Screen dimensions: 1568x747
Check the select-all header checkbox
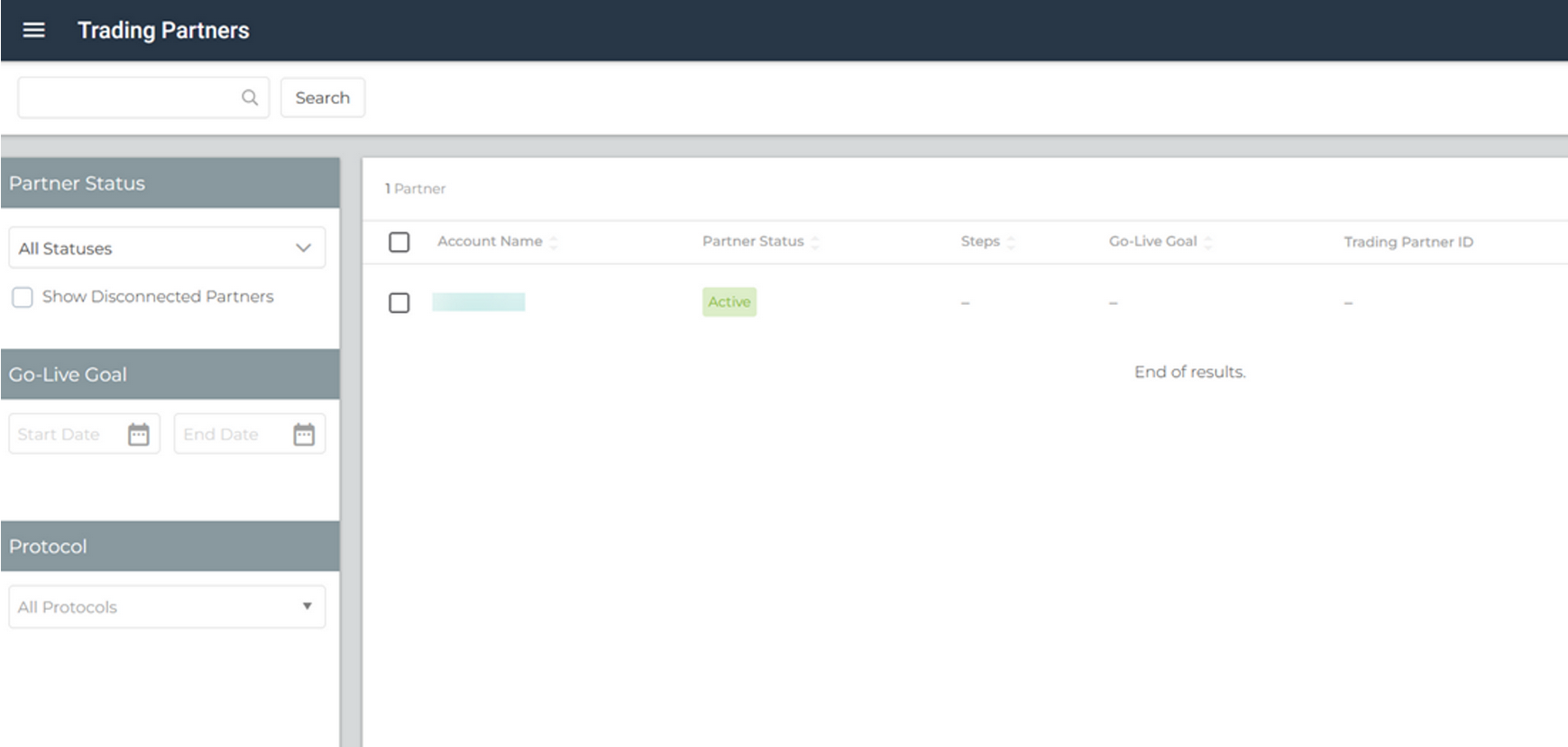click(399, 242)
